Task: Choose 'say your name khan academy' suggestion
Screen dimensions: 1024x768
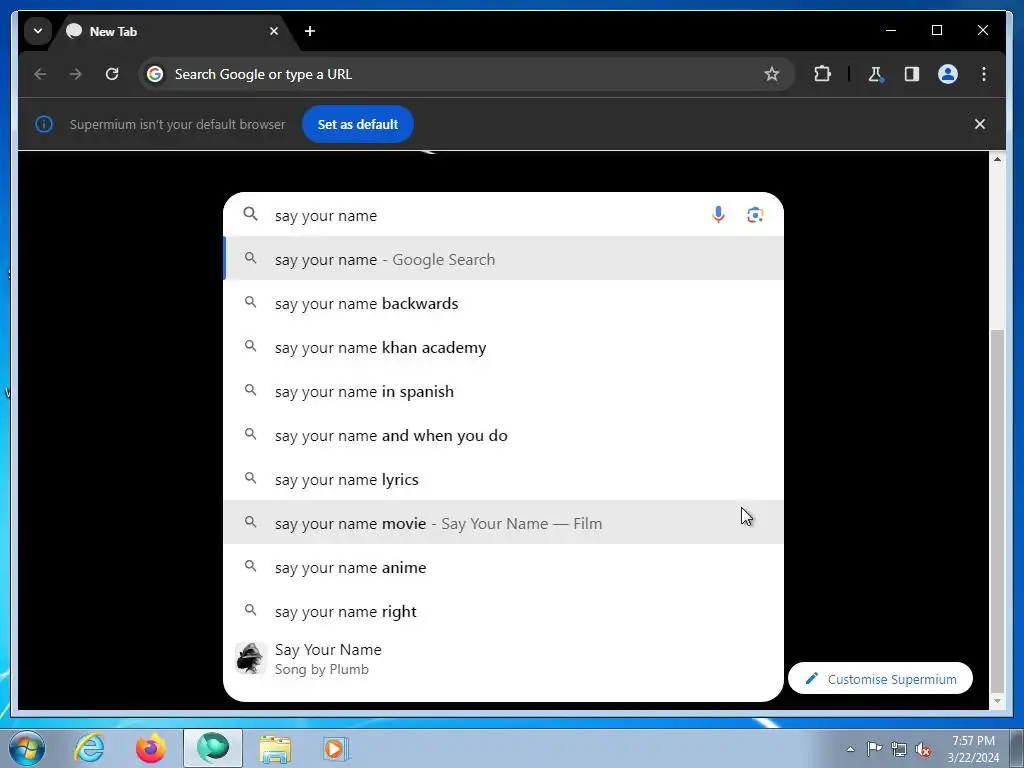Action: 503,347
